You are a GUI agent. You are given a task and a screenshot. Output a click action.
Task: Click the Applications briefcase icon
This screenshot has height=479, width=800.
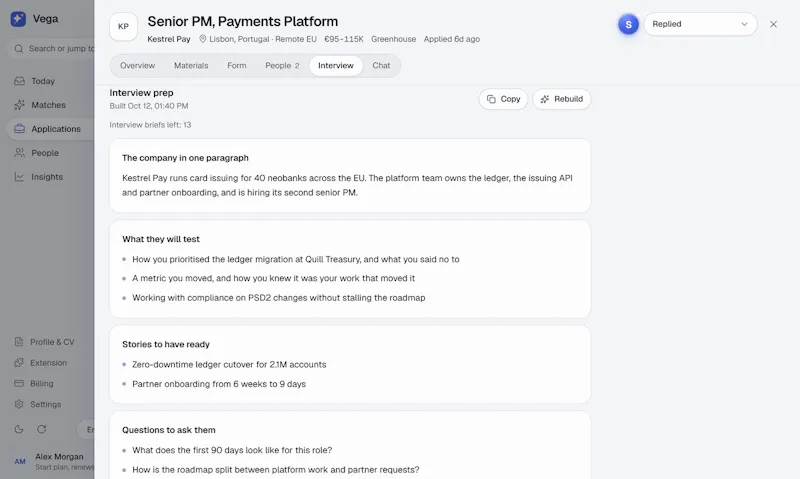[x=19, y=129]
